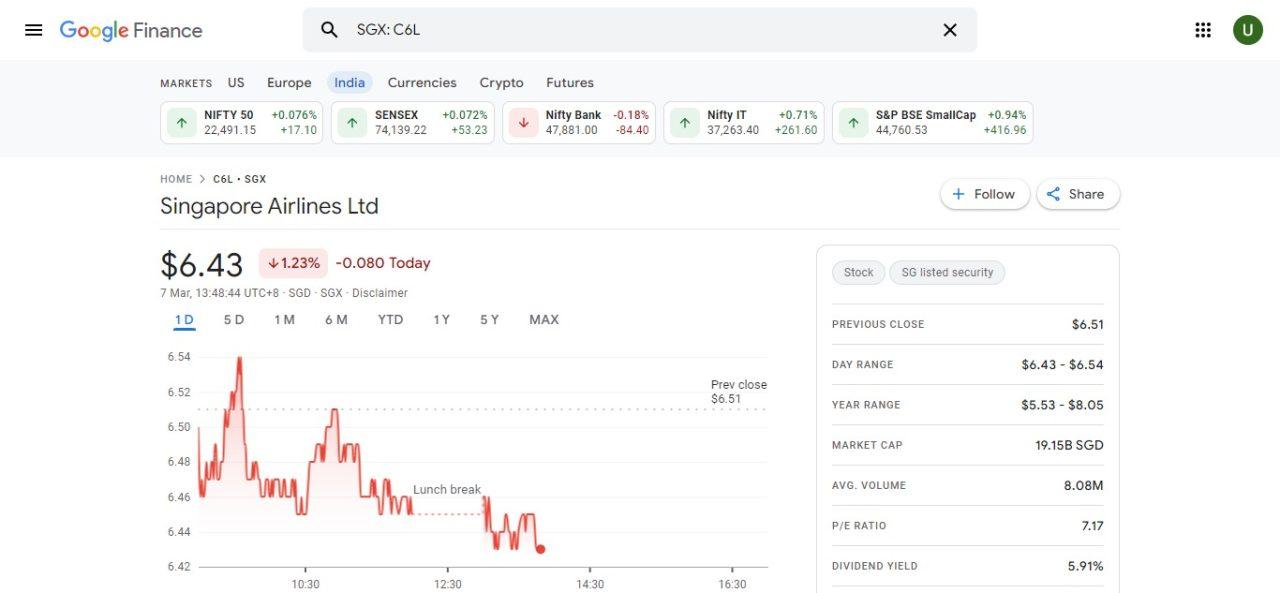
Task: Switch chart to 5Y range
Action: (x=489, y=320)
